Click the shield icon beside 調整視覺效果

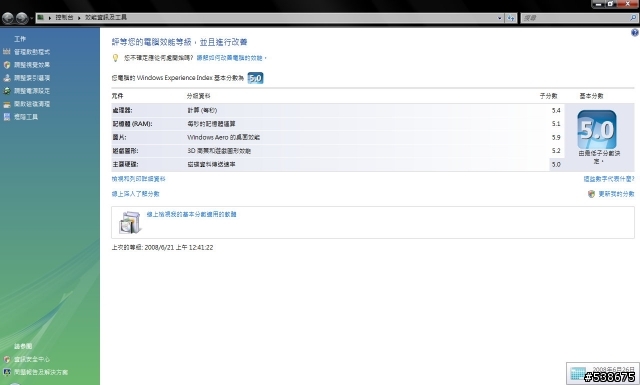point(7,65)
